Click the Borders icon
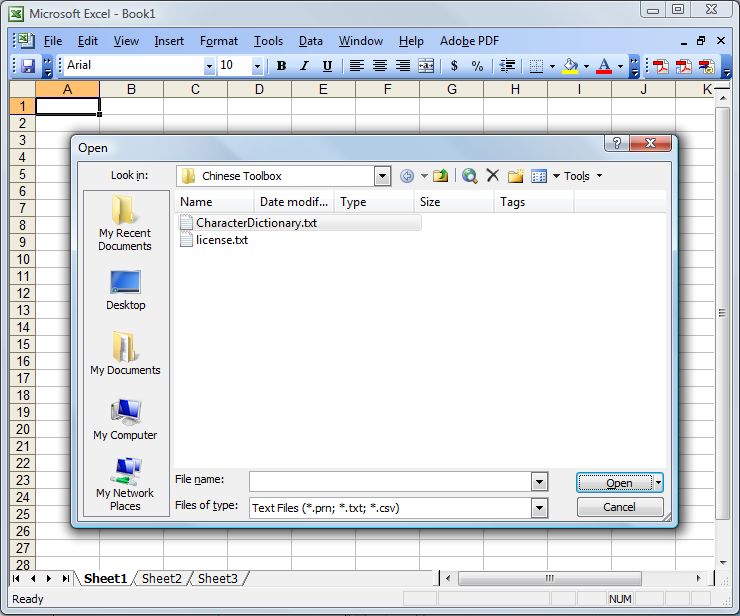Image resolution: width=740 pixels, height=616 pixels. pos(536,66)
